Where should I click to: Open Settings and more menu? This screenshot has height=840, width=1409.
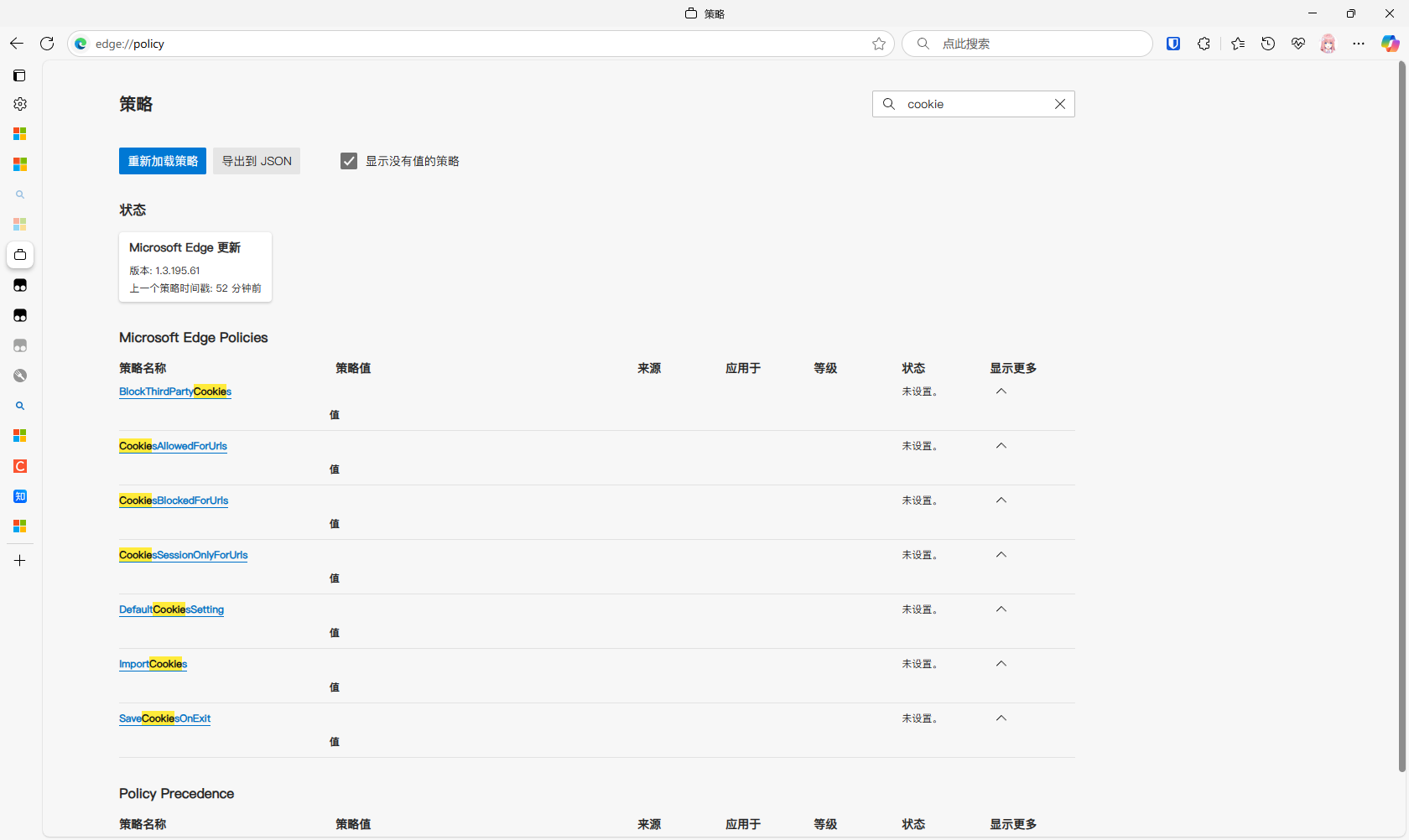point(1359,44)
